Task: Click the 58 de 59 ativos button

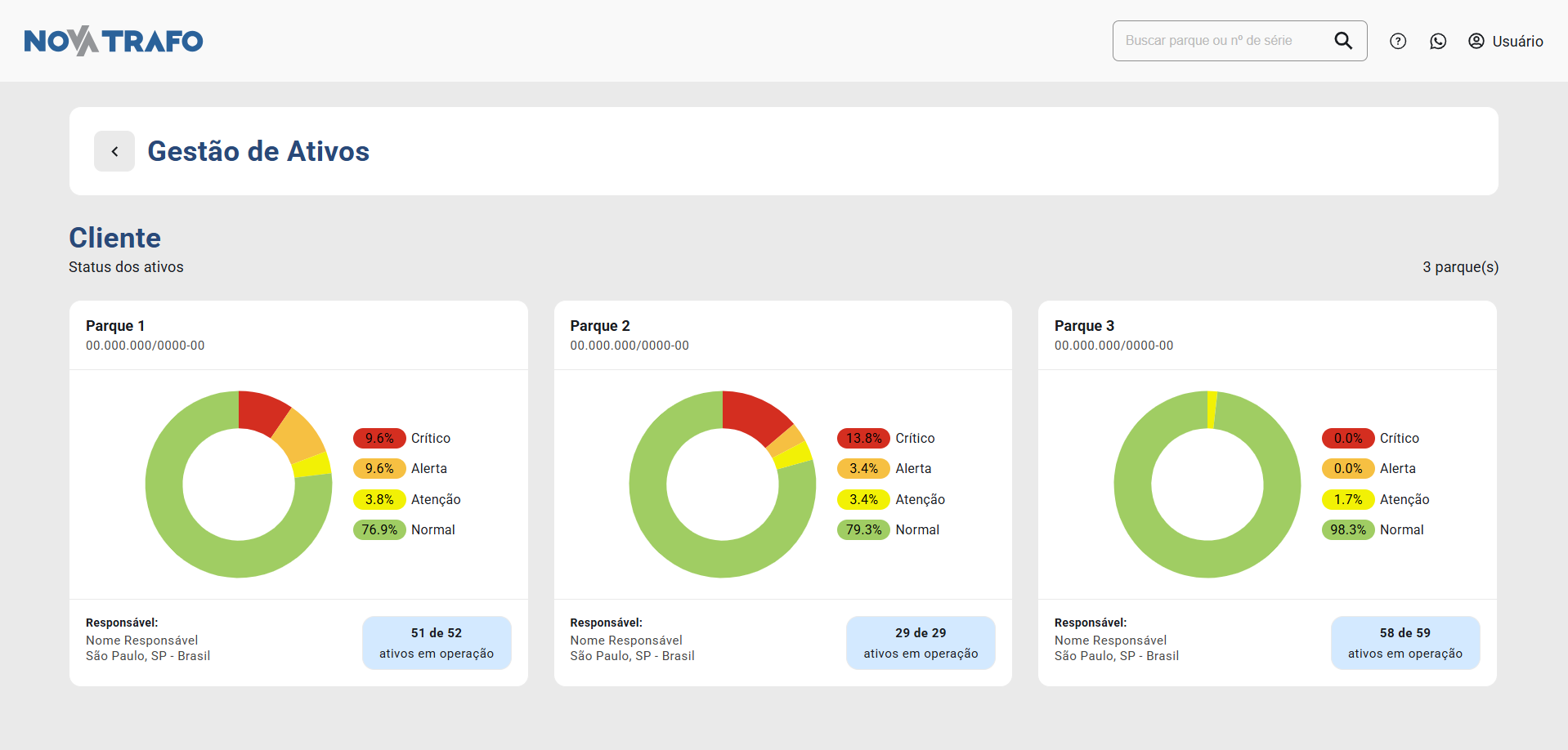Action: (1404, 643)
